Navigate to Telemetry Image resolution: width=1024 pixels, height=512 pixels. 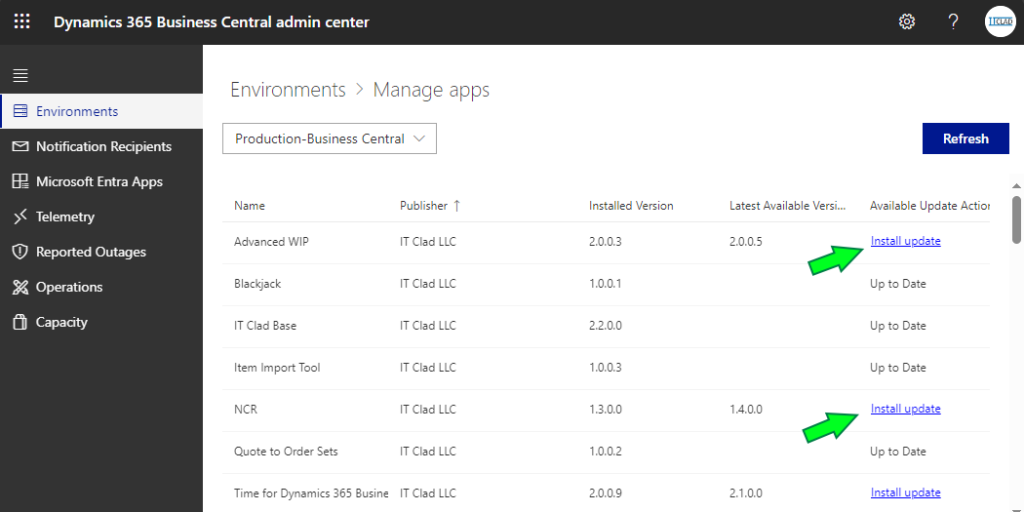[65, 217]
